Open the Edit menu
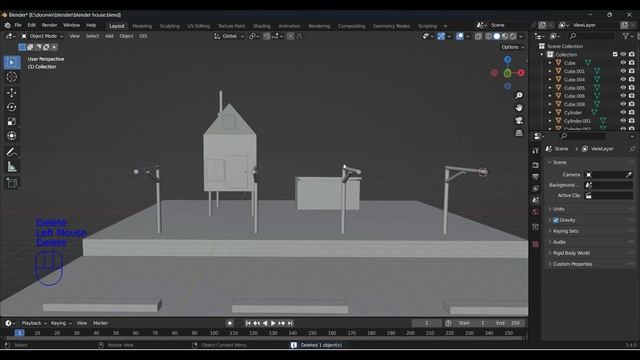The width and height of the screenshot is (640, 360). point(31,25)
